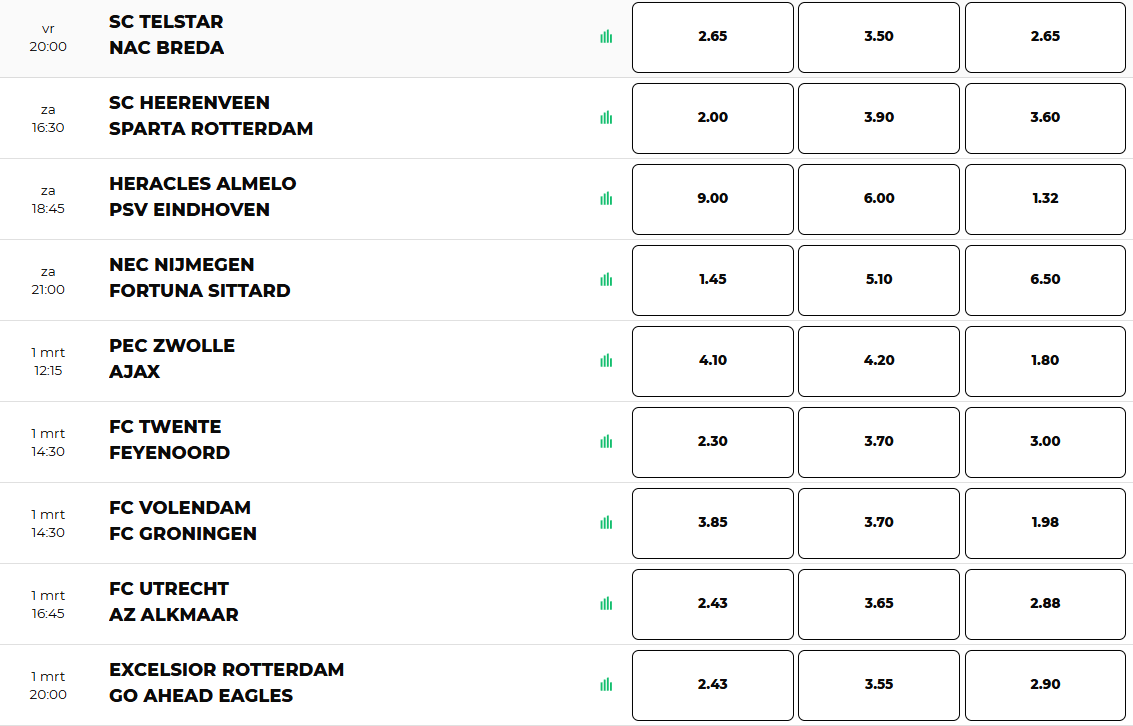Open statistics icon for SC Heerenveen match
This screenshot has width=1133, height=726.
pyautogui.click(x=606, y=118)
